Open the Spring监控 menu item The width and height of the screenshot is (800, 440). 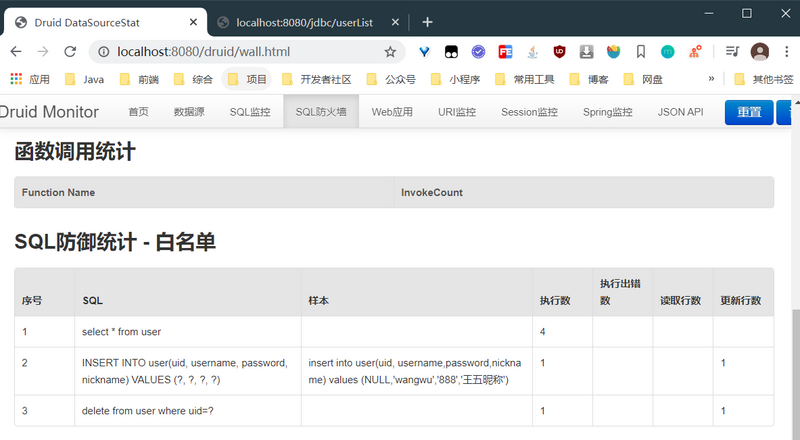608,112
